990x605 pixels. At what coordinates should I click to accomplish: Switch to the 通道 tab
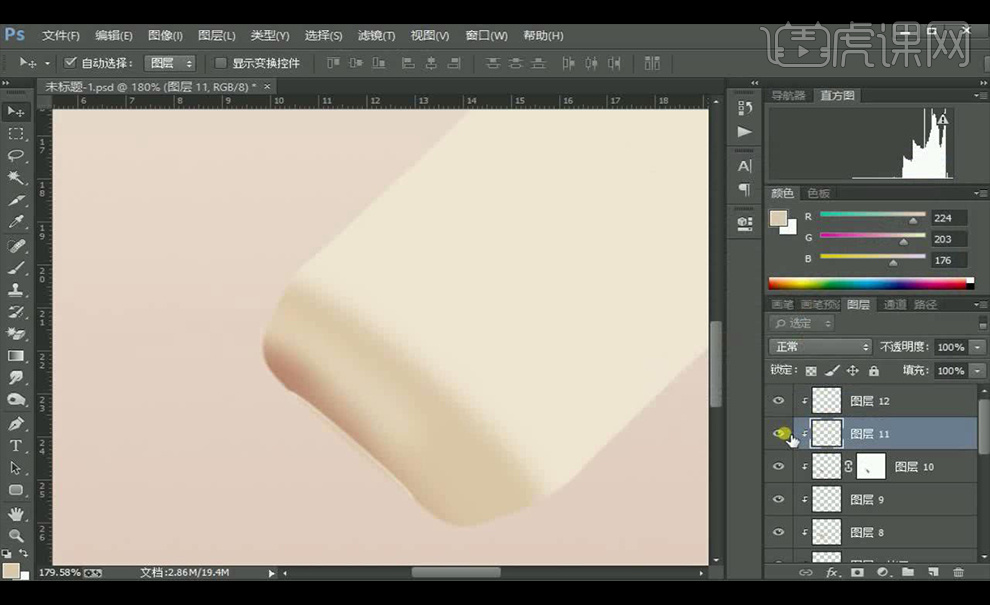tap(894, 305)
